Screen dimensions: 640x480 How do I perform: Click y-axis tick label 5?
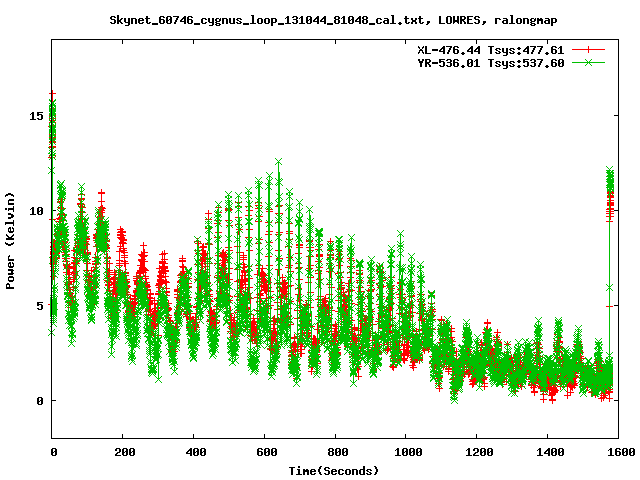point(40,306)
